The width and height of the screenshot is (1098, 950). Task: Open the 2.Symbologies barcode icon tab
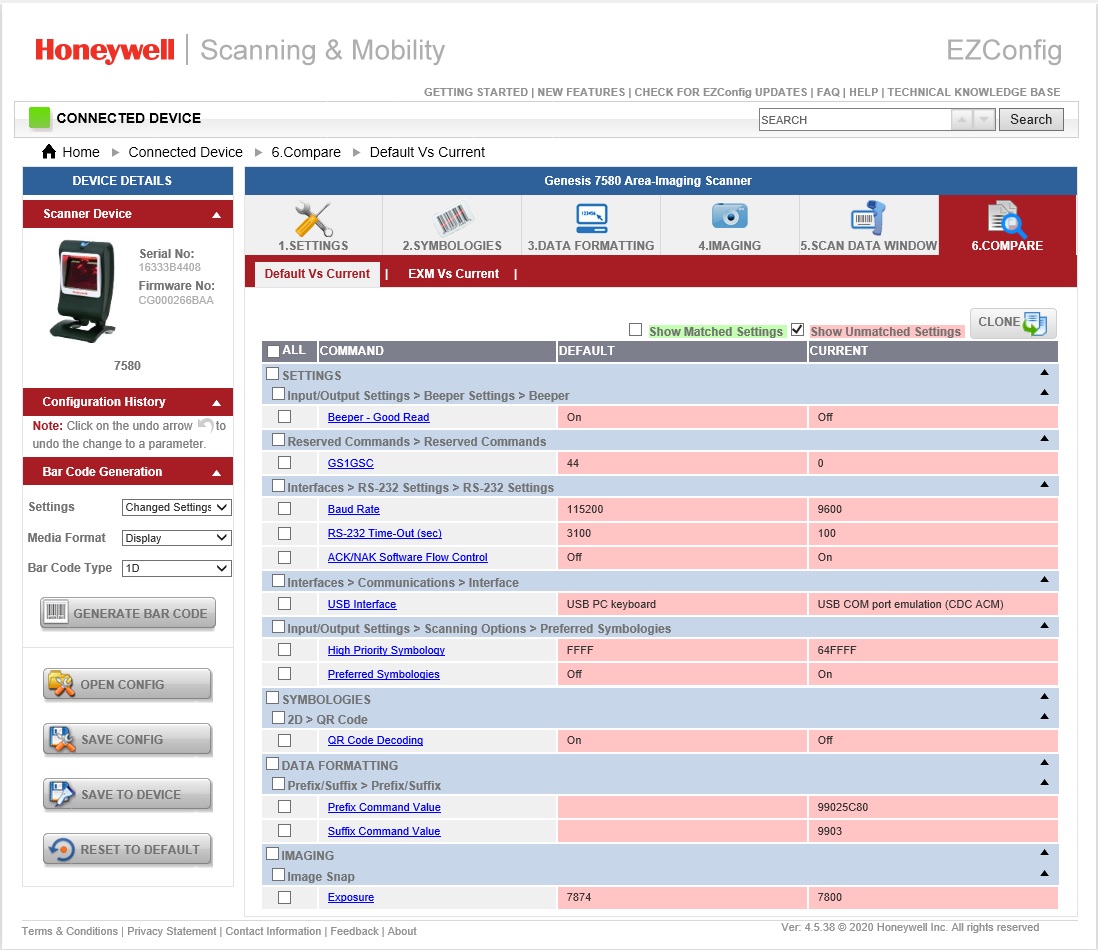pyautogui.click(x=452, y=219)
